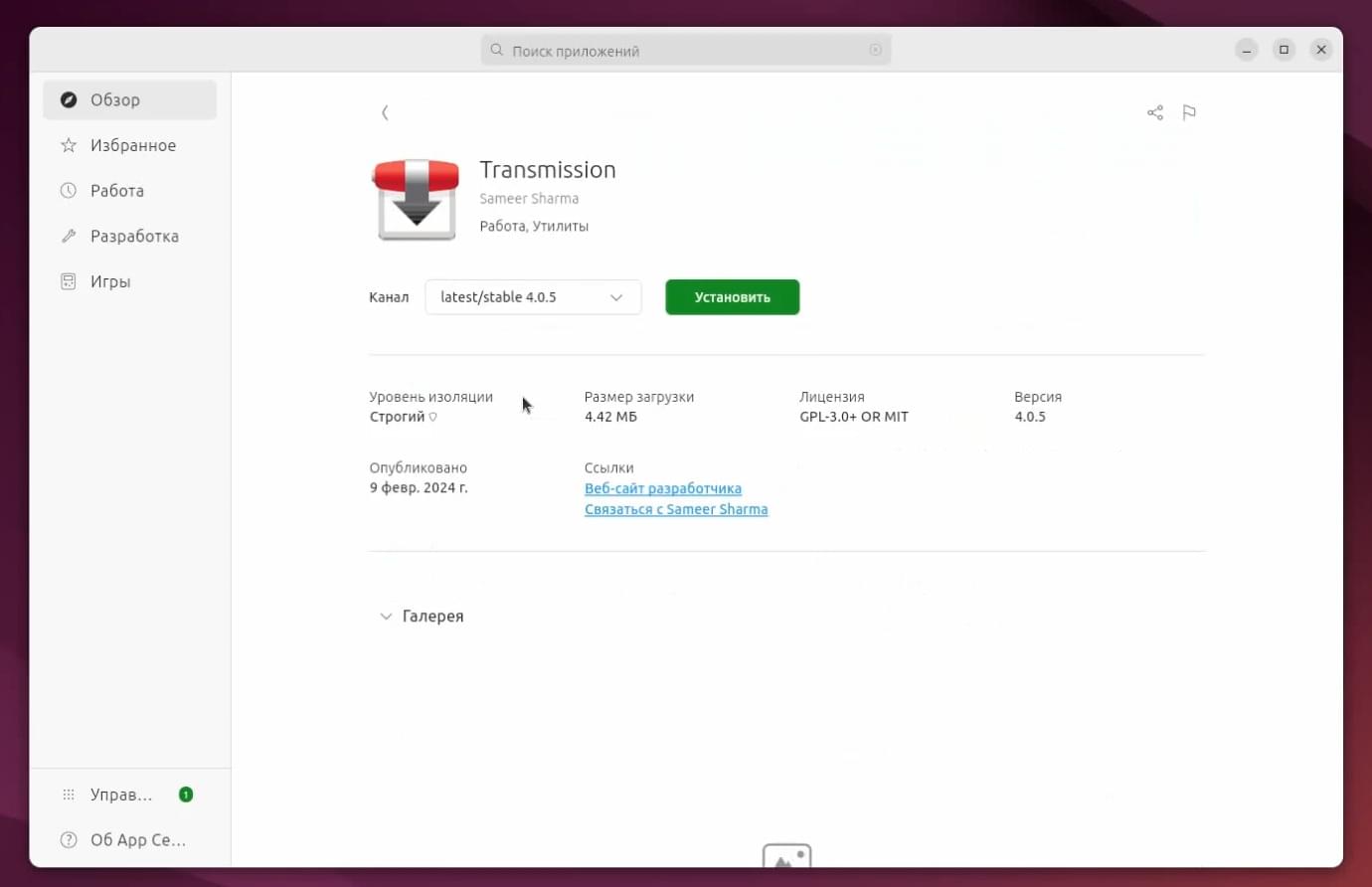Focus the Поиск приложений search field
Screen dimensions: 1372x887
pyautogui.click(x=686, y=50)
